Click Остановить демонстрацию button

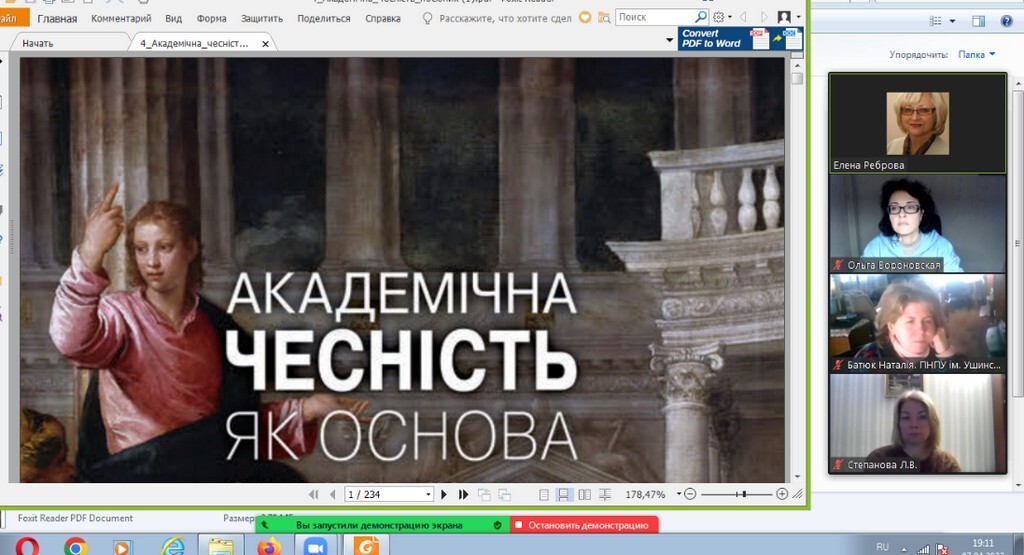[x=583, y=525]
